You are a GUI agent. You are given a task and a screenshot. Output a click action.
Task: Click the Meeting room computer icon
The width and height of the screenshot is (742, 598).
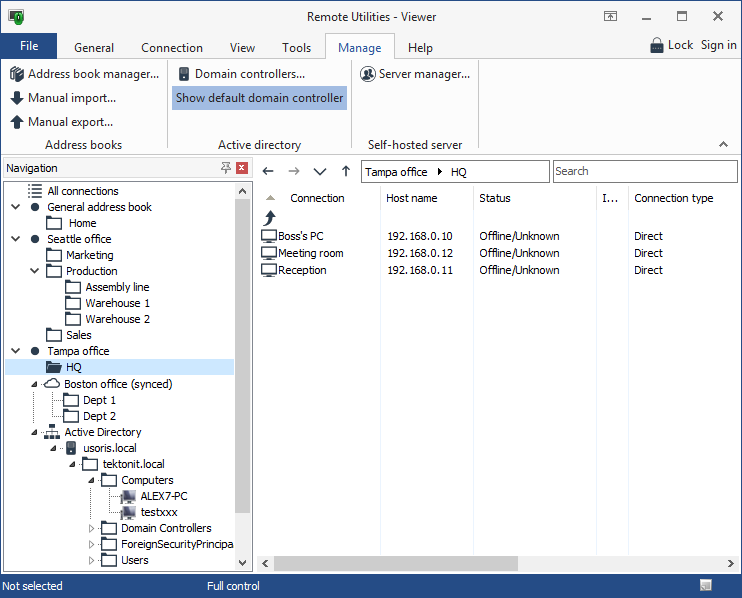click(269, 253)
